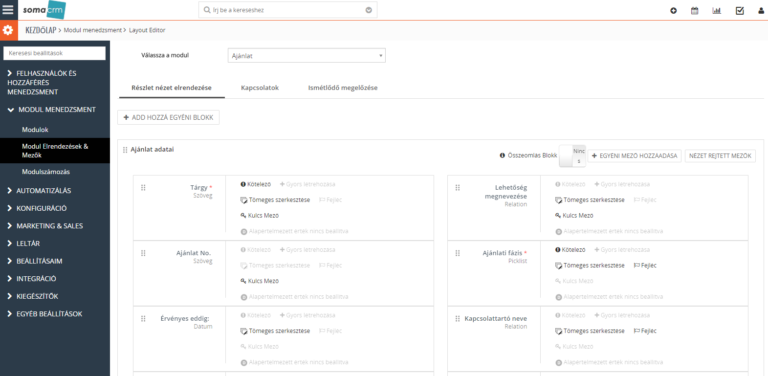
Task: Toggle Kulcs Mező for Lehetőség megnevezése
Action: click(x=574, y=215)
